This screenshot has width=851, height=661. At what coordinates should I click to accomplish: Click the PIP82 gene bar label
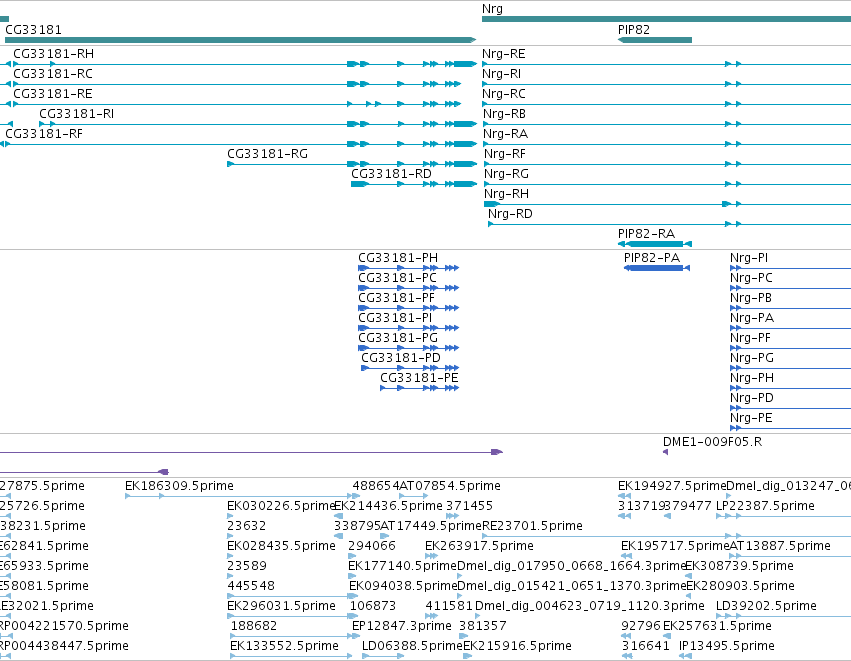click(633, 30)
